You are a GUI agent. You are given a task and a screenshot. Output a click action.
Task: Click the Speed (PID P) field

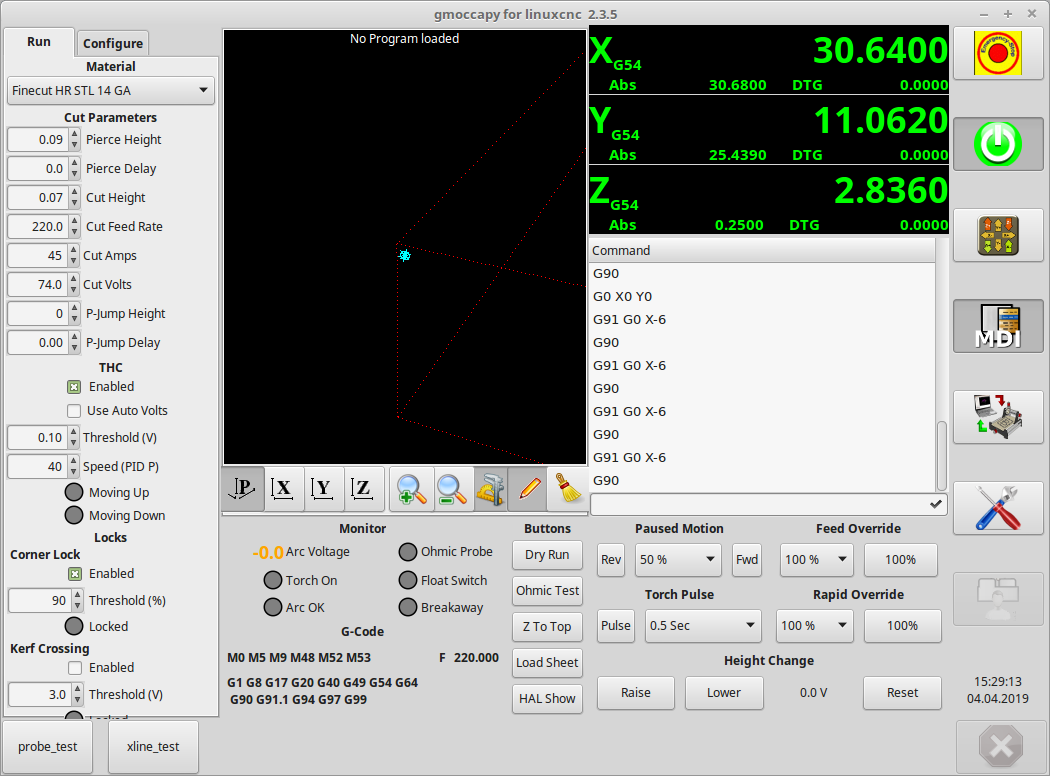point(38,467)
